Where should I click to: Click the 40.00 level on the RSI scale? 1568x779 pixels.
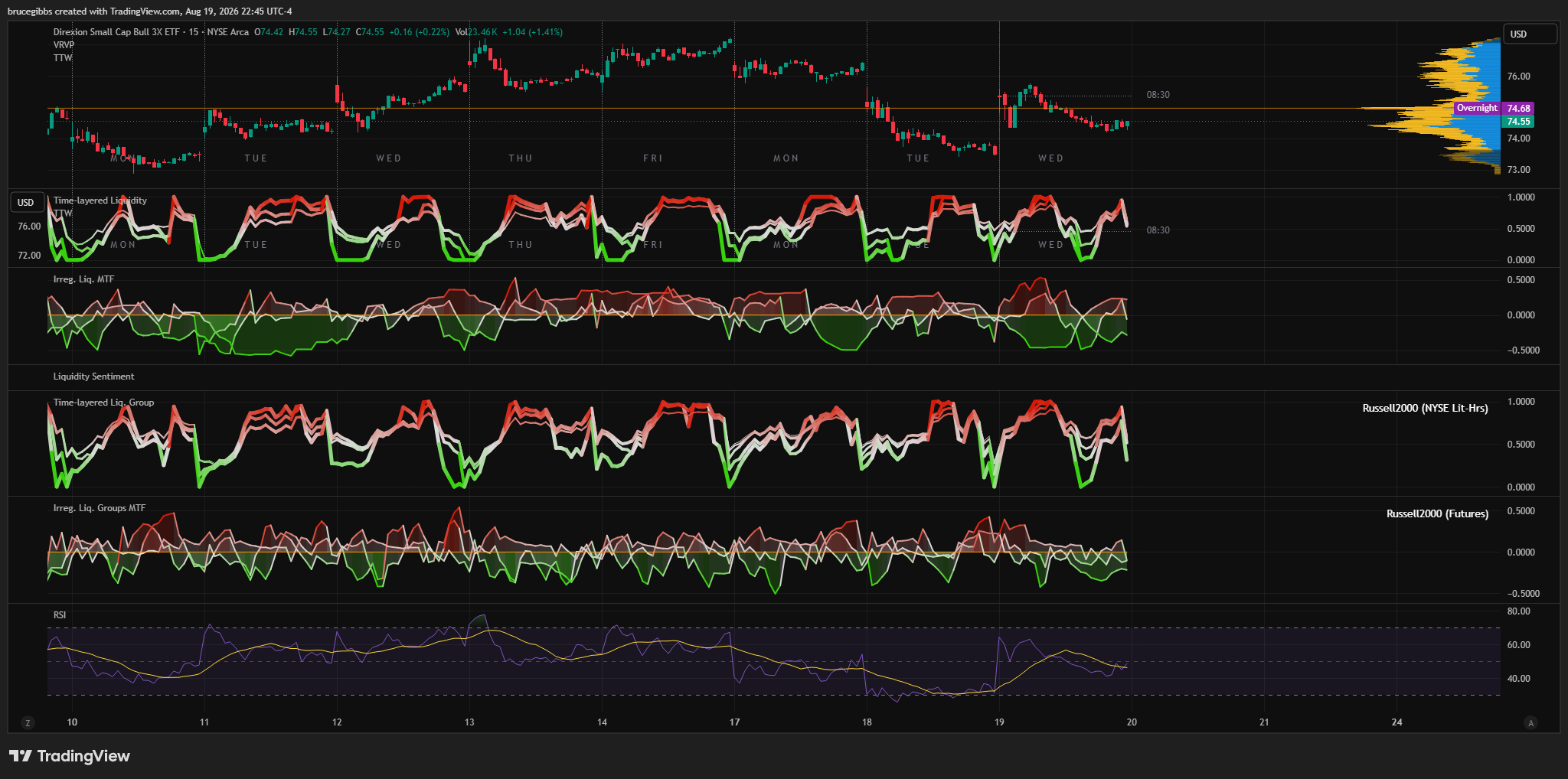point(1519,679)
